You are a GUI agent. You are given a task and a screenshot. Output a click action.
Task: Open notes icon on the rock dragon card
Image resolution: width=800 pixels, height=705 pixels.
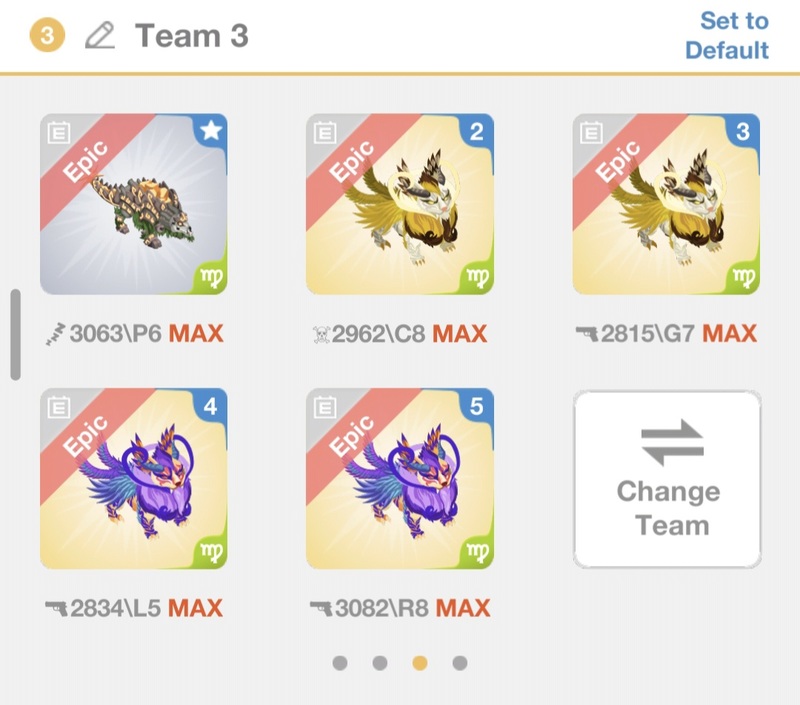58,132
